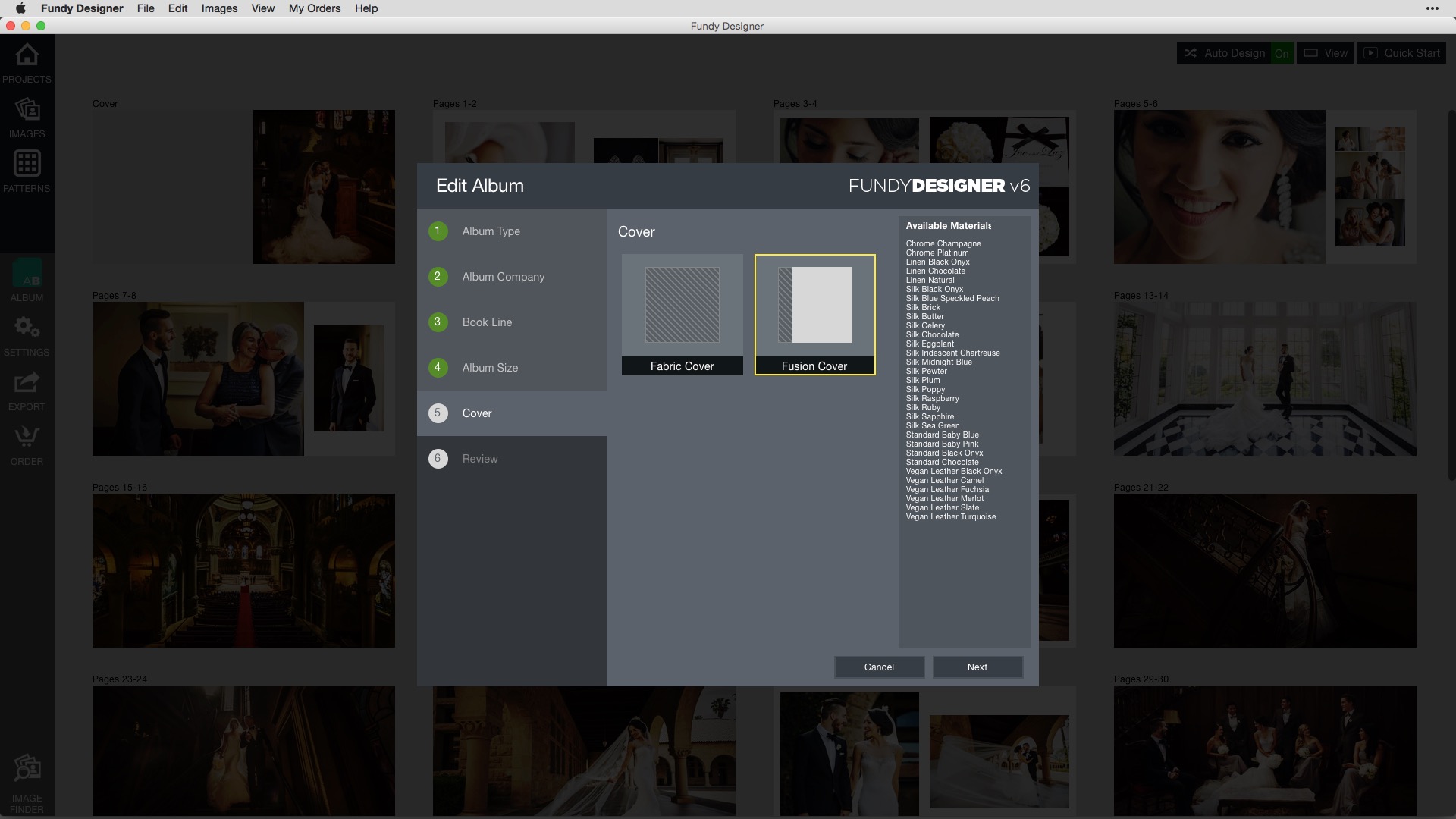Click Silk Raspberry material
This screenshot has width=1456, height=819.
click(x=933, y=398)
